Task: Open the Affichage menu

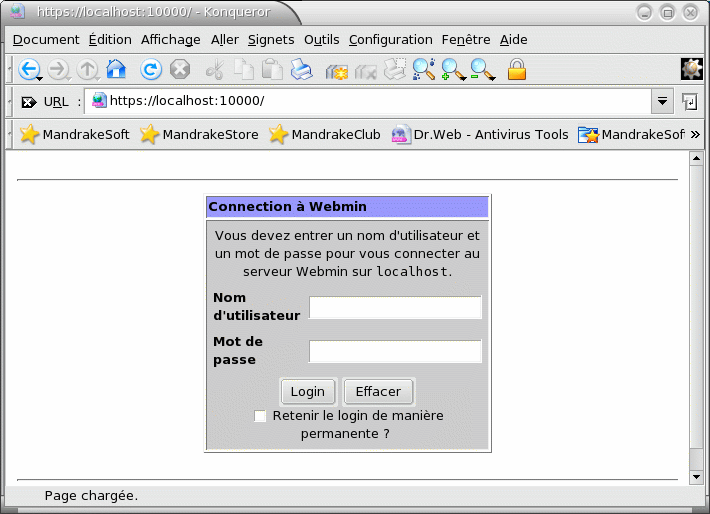Action: coord(171,40)
